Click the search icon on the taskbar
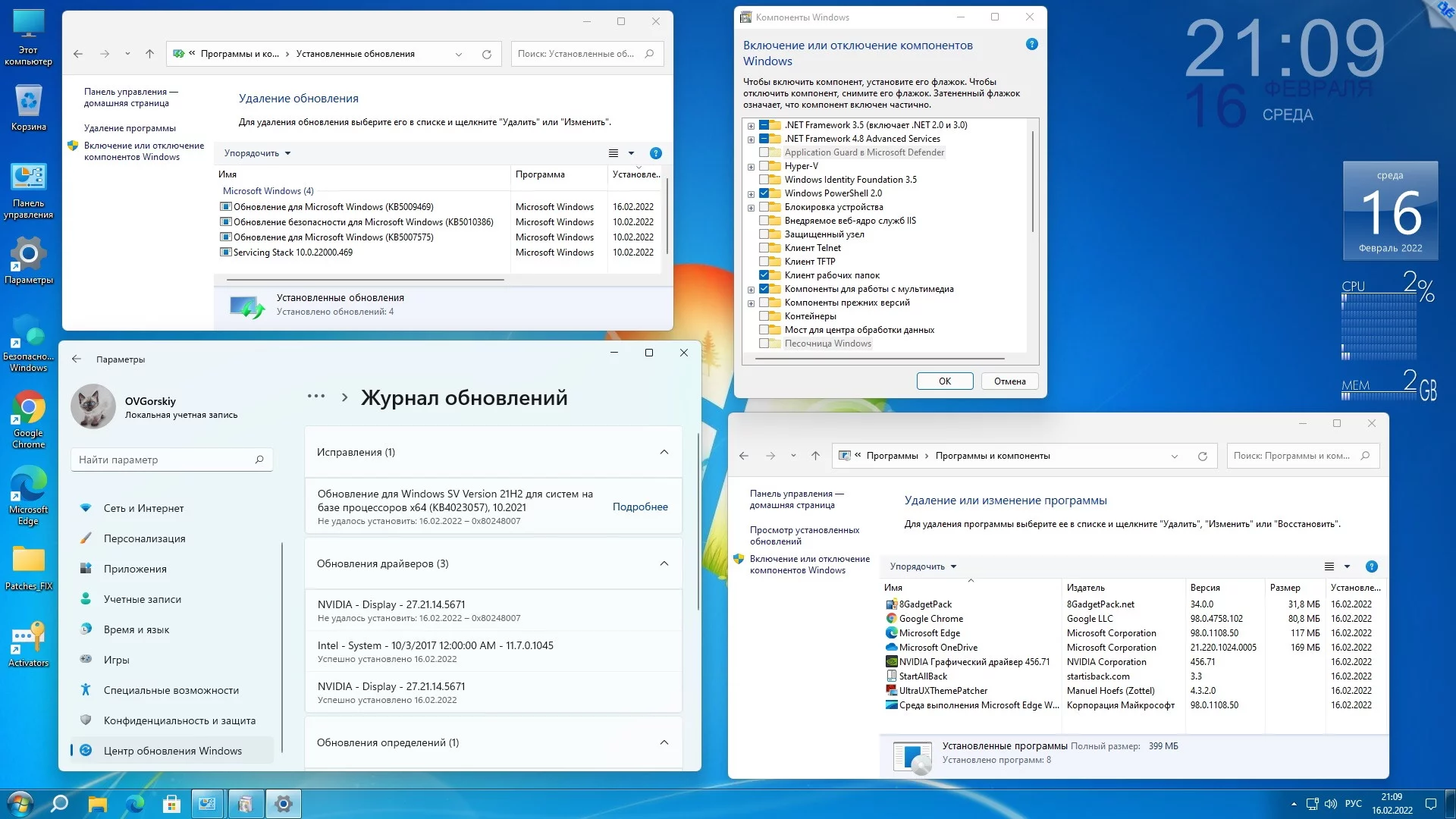Screen dimensions: 1456x819 [59, 804]
